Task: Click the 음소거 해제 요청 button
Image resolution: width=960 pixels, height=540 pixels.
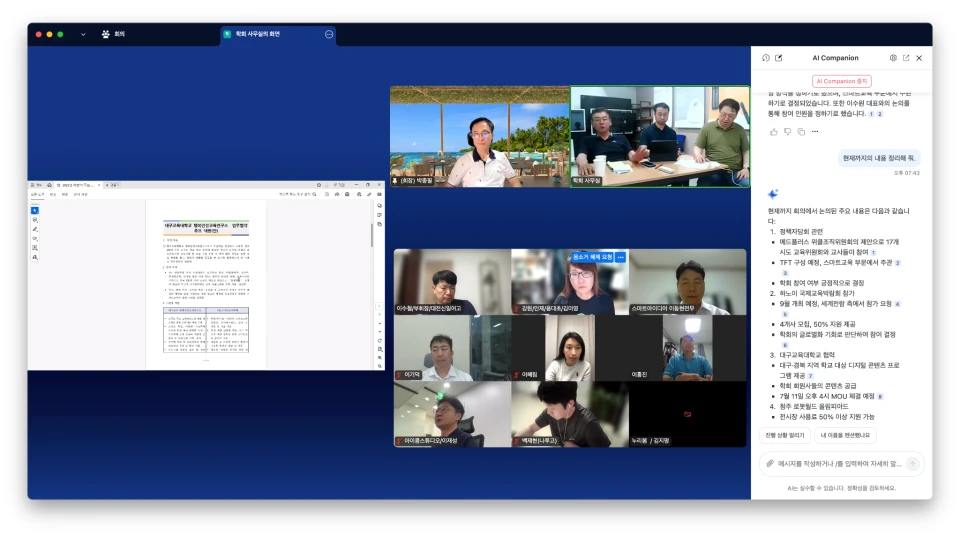Action: click(x=592, y=257)
